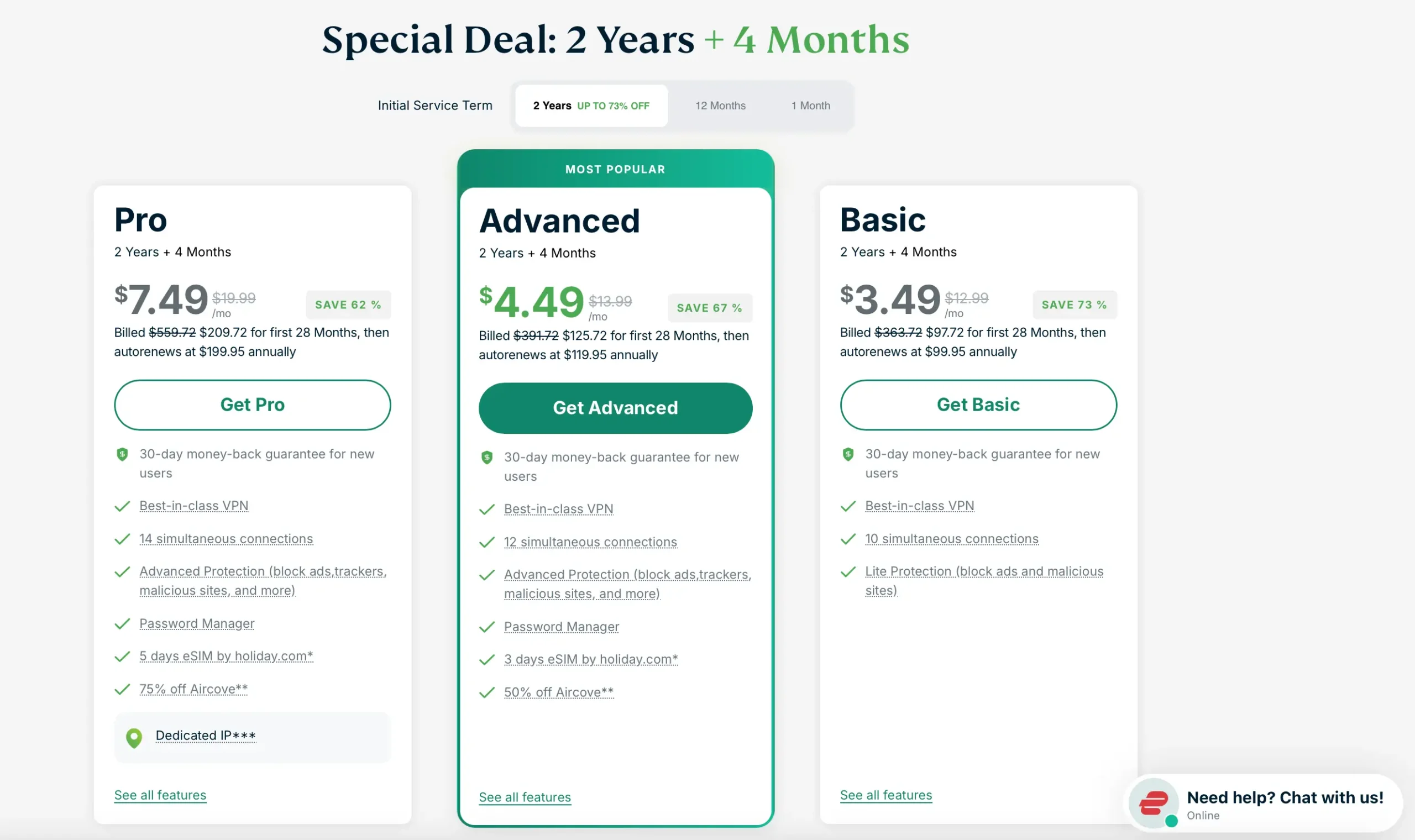Image resolution: width=1415 pixels, height=840 pixels.
Task: Click the Dedicated IP link in Pro card
Action: click(205, 736)
